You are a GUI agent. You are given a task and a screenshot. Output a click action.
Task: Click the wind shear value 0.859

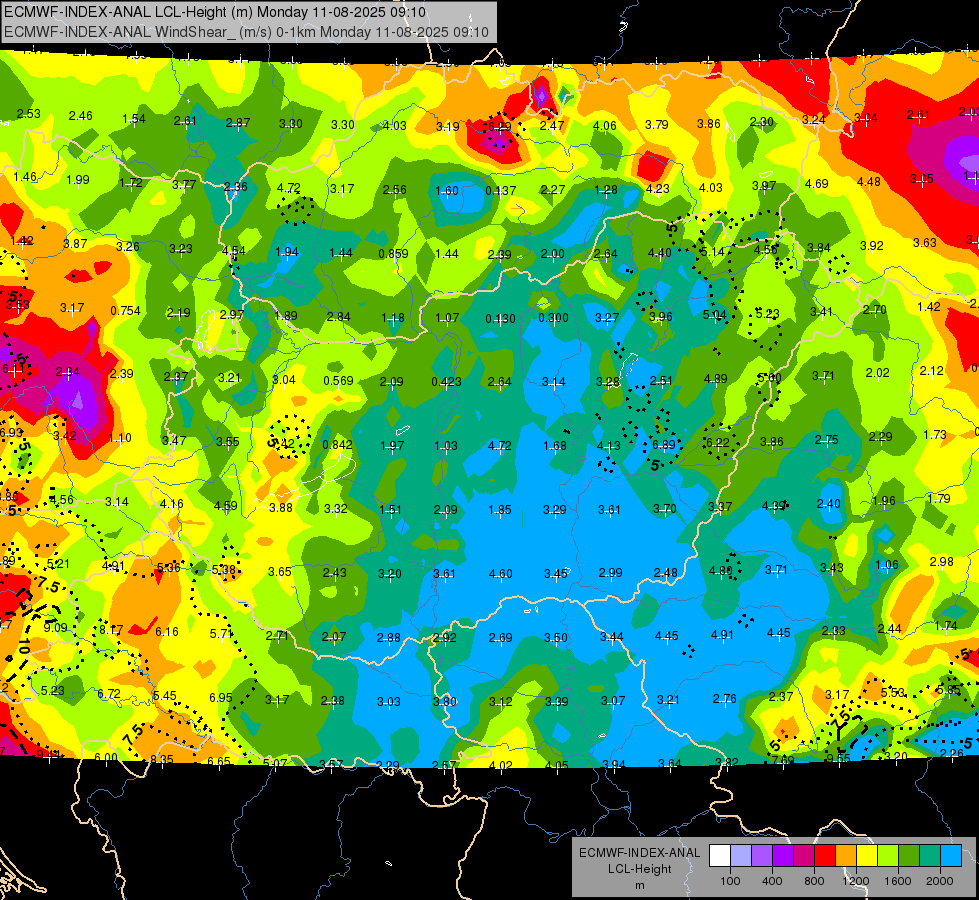(393, 254)
